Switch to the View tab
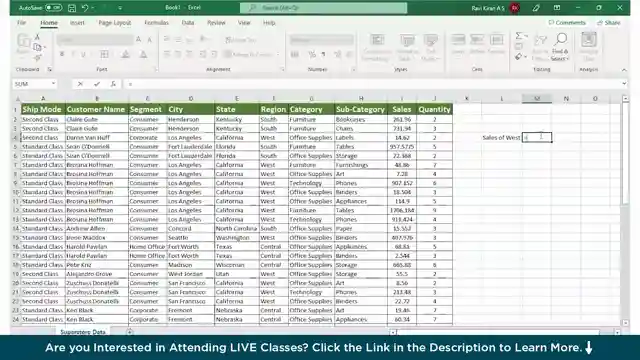Screen dimensions: 640x360 244,23
